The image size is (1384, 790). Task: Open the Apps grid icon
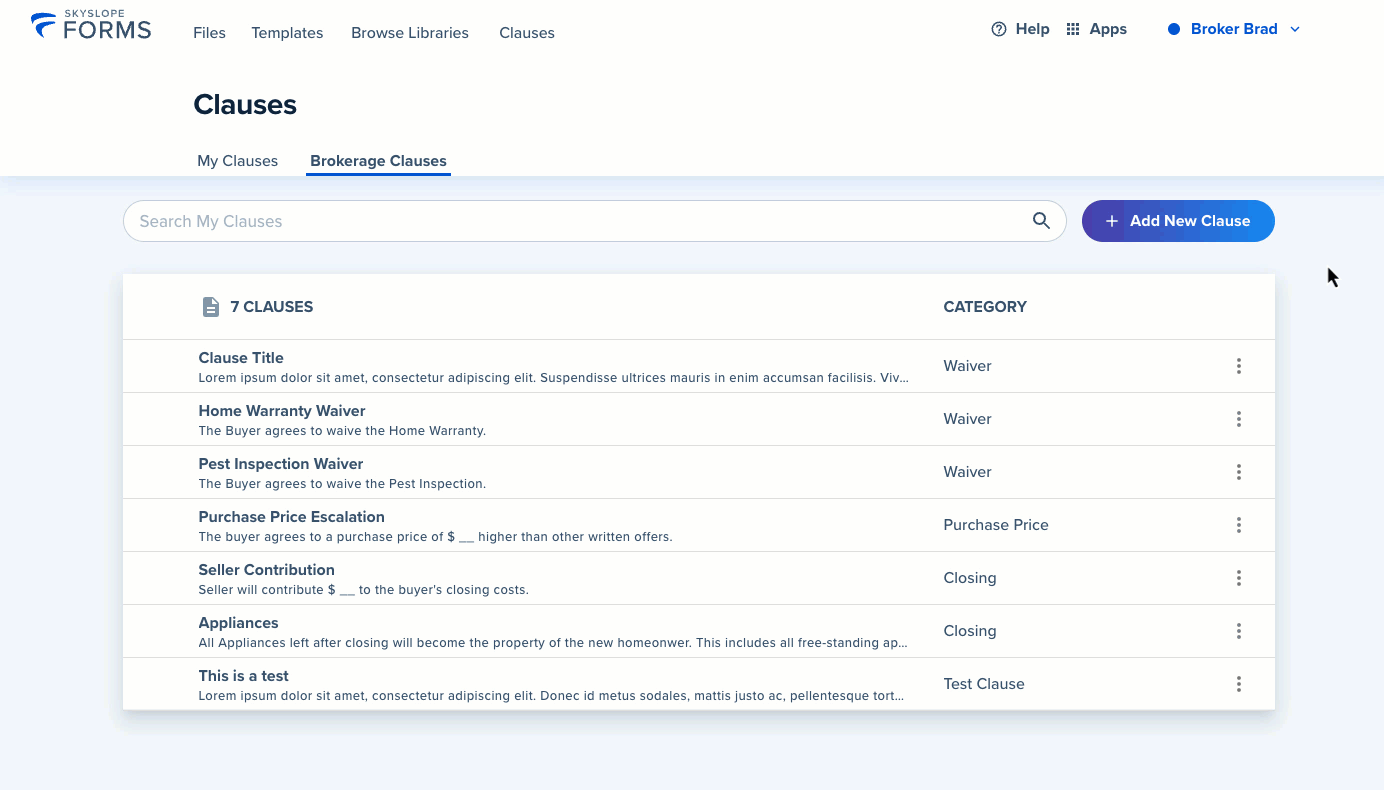point(1073,29)
